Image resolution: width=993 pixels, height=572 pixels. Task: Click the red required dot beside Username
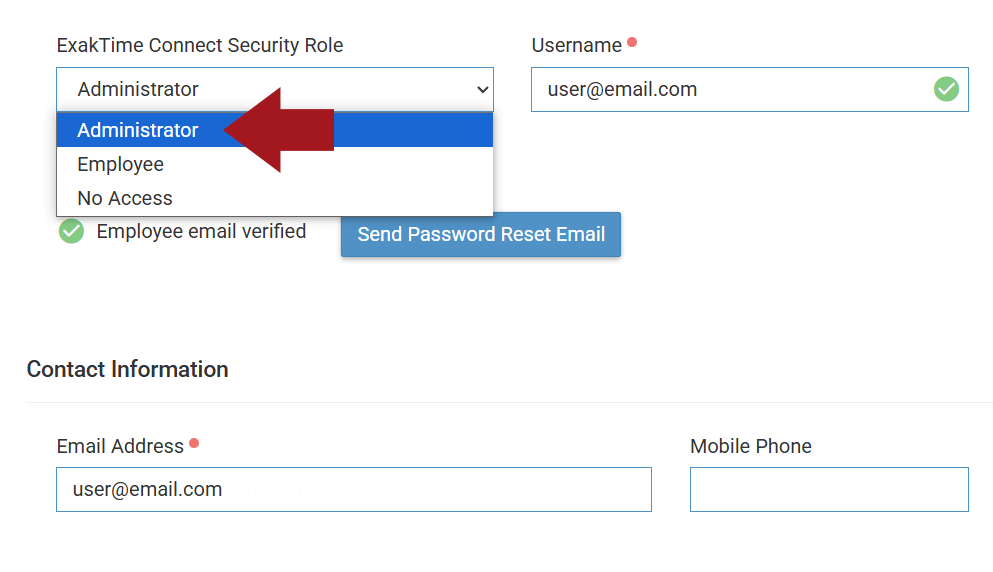coord(632,42)
